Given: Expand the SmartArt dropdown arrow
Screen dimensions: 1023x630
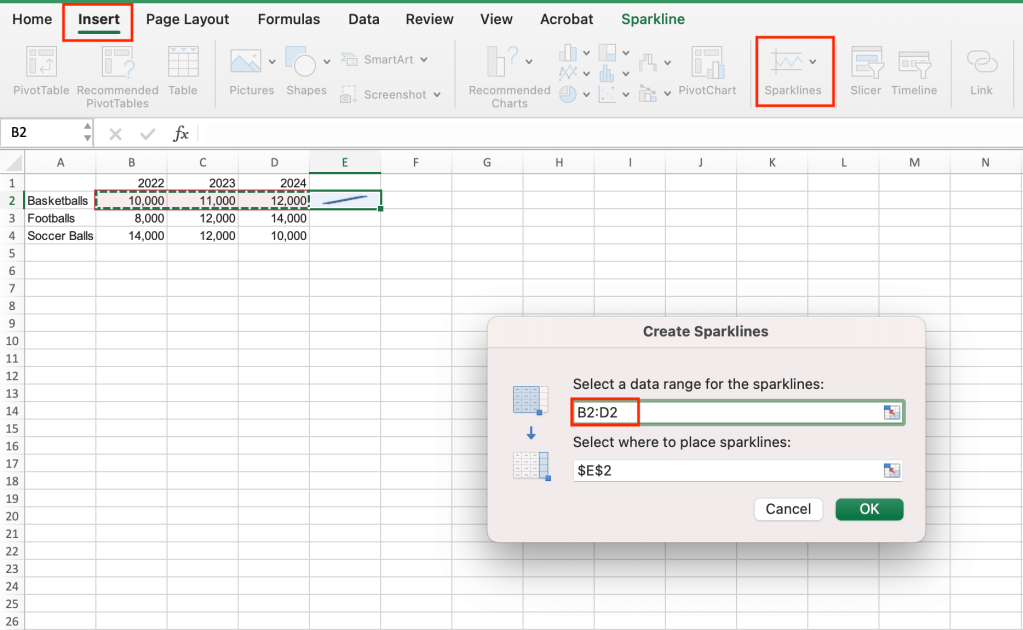Looking at the screenshot, I should click(424, 59).
